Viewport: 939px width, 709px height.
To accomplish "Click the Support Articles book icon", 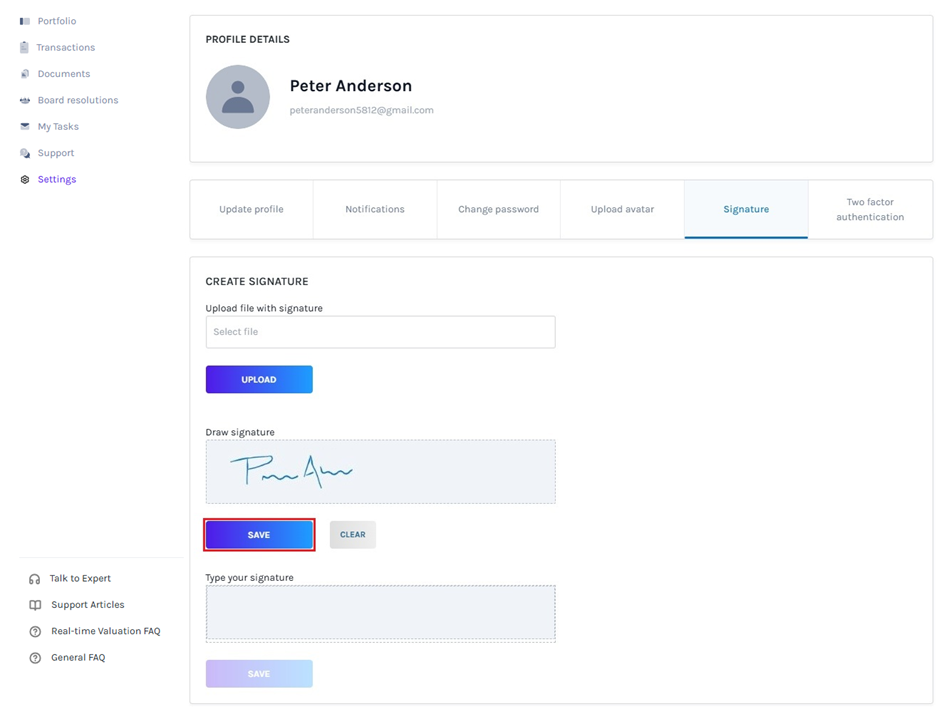I will pos(35,605).
